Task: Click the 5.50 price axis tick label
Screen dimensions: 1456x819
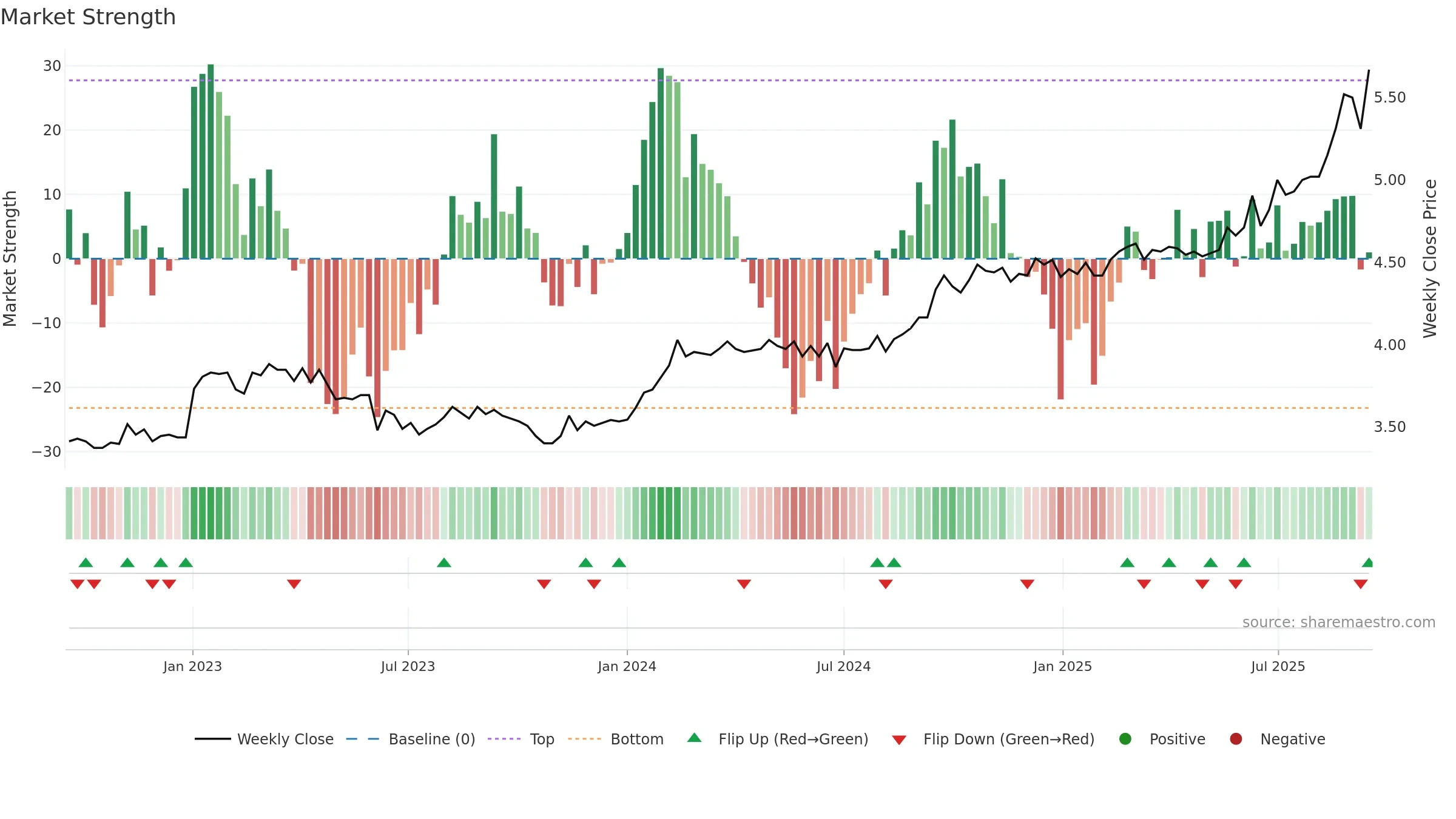Action: coord(1390,98)
